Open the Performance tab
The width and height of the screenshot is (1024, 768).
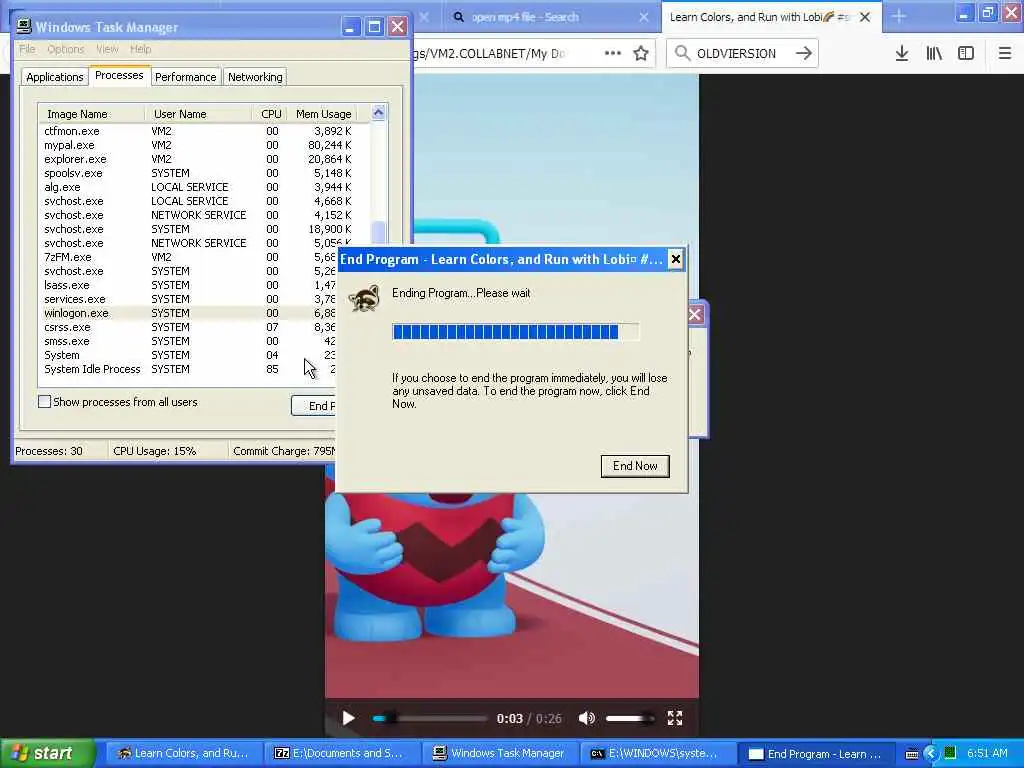(x=185, y=77)
